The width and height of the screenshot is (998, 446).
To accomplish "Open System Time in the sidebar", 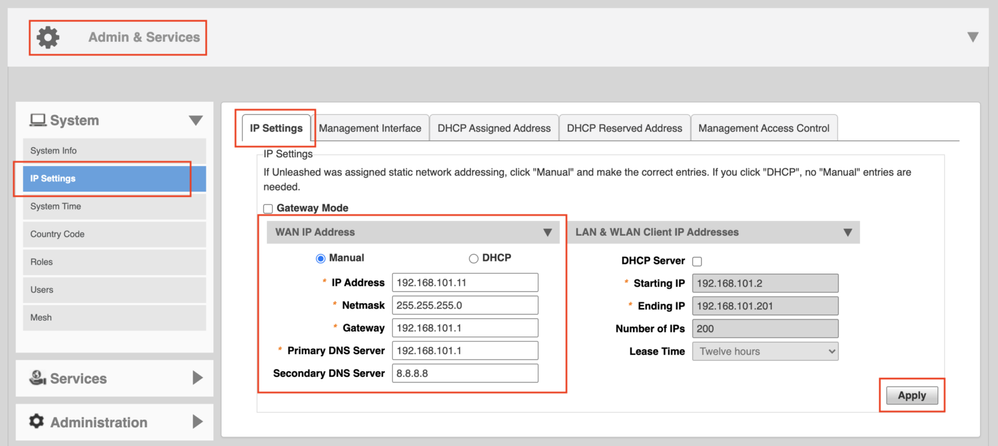I will [56, 206].
